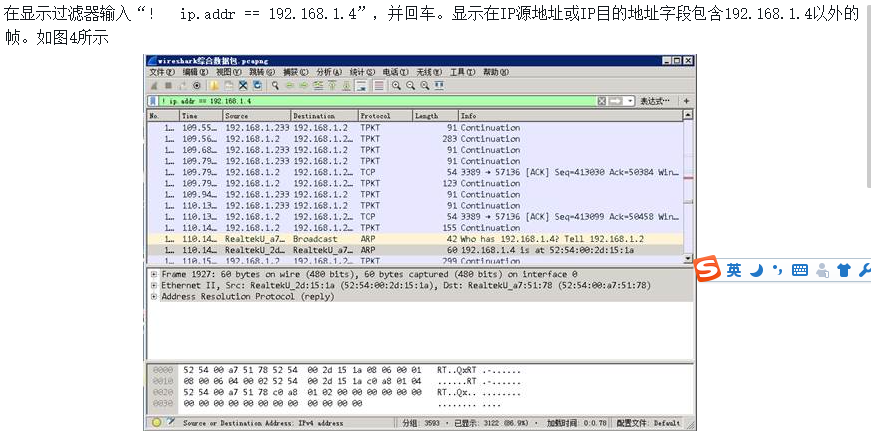Open the 捕获 menu
The width and height of the screenshot is (871, 437).
tap(295, 72)
